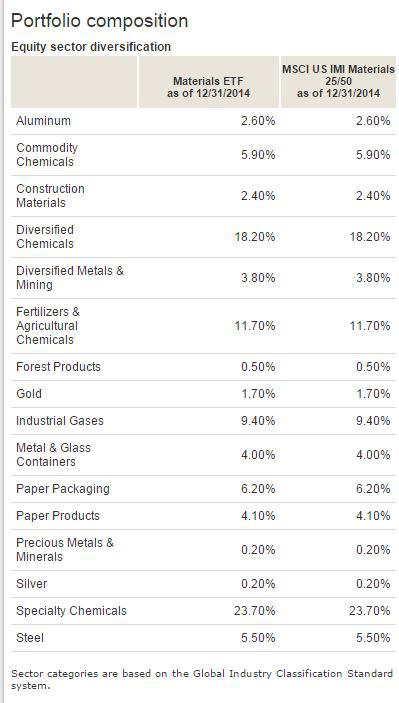
Task: Click the Portfolio composition heading
Action: (100, 21)
